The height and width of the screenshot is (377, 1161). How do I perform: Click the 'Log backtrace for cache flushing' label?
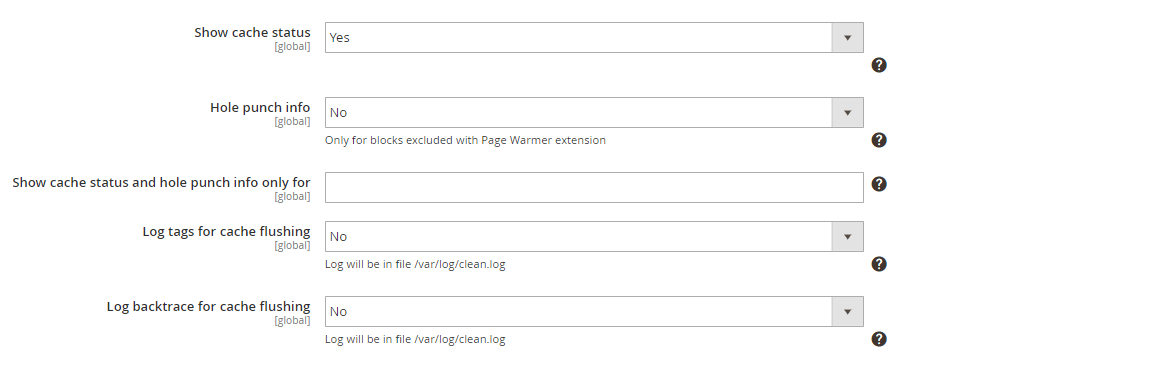[x=209, y=307]
